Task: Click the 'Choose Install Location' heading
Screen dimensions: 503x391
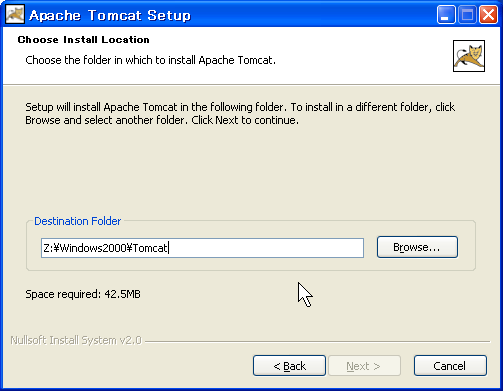Action: click(84, 40)
